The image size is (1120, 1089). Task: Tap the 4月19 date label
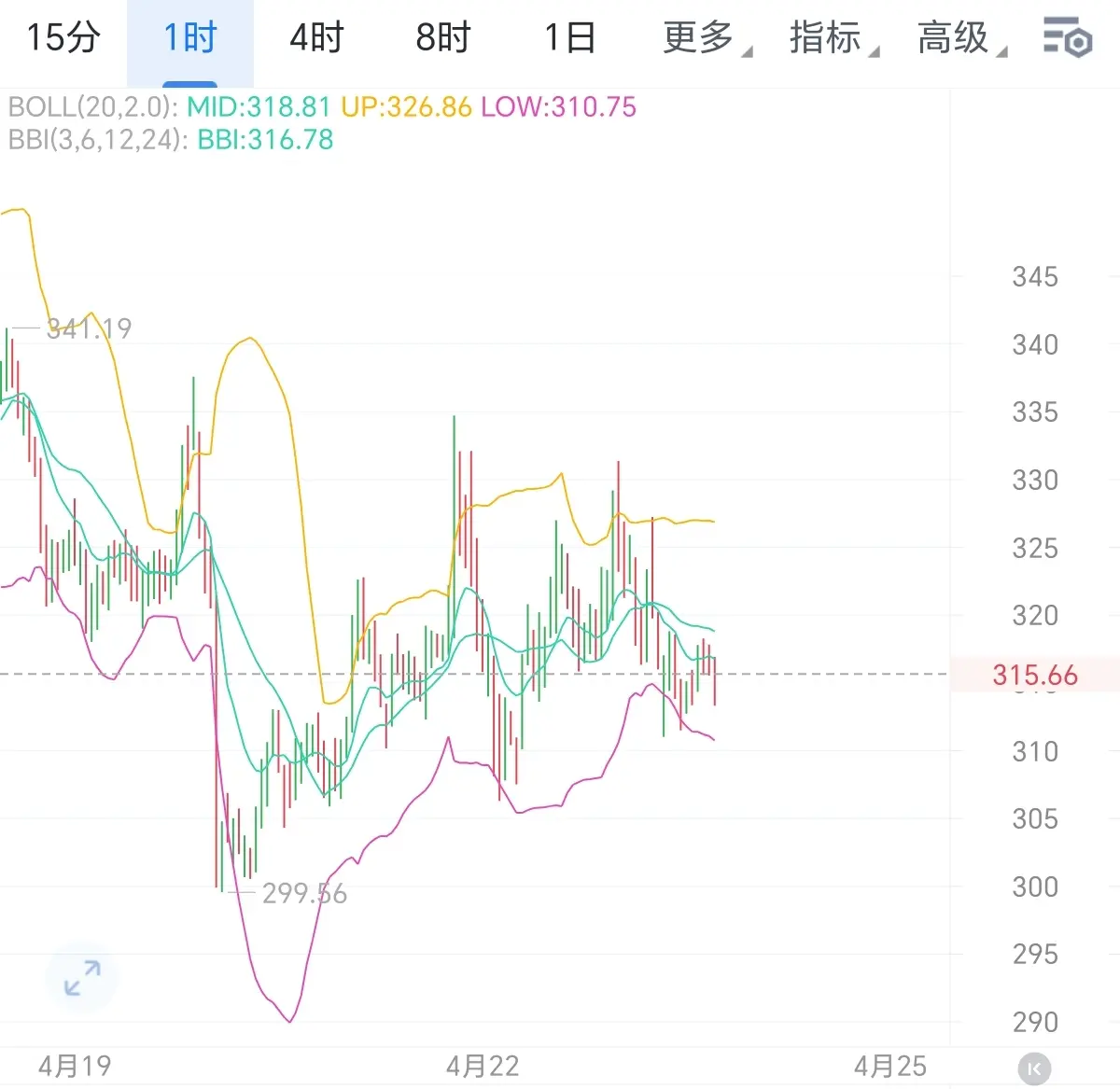pyautogui.click(x=75, y=1067)
